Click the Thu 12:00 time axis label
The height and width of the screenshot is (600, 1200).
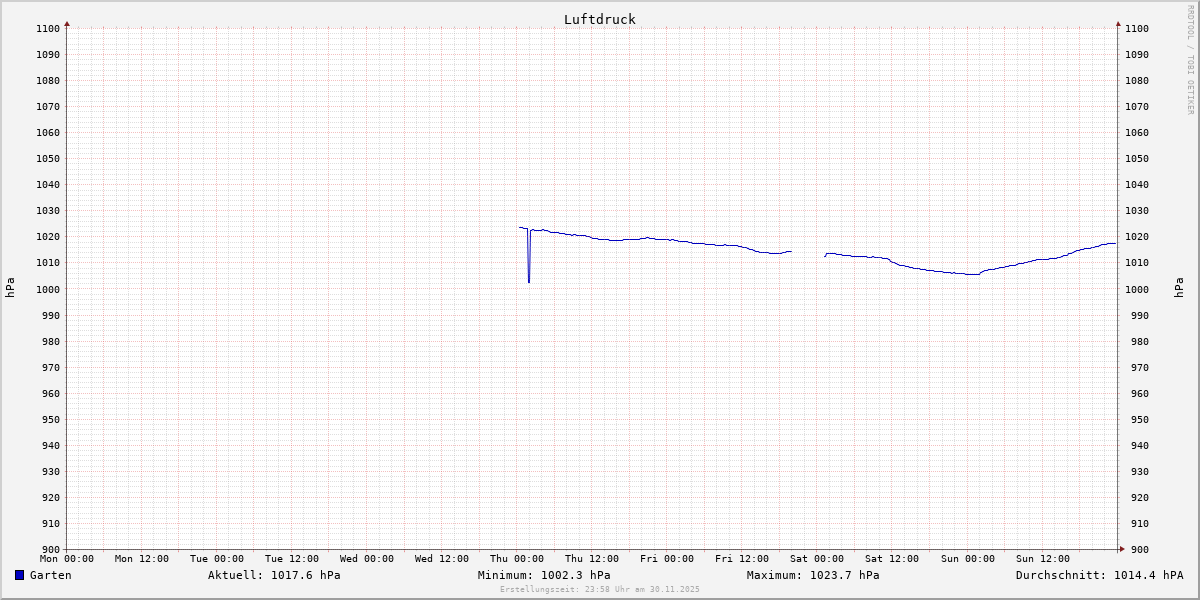[592, 559]
